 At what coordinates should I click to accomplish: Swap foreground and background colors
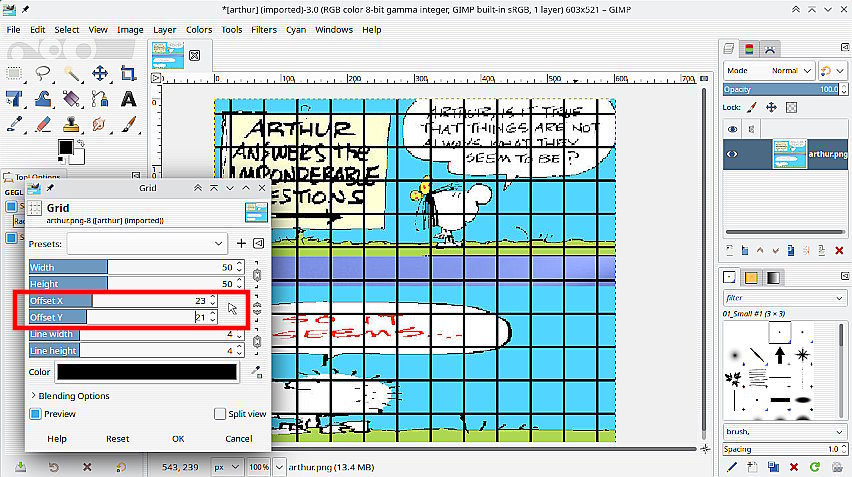click(x=80, y=143)
